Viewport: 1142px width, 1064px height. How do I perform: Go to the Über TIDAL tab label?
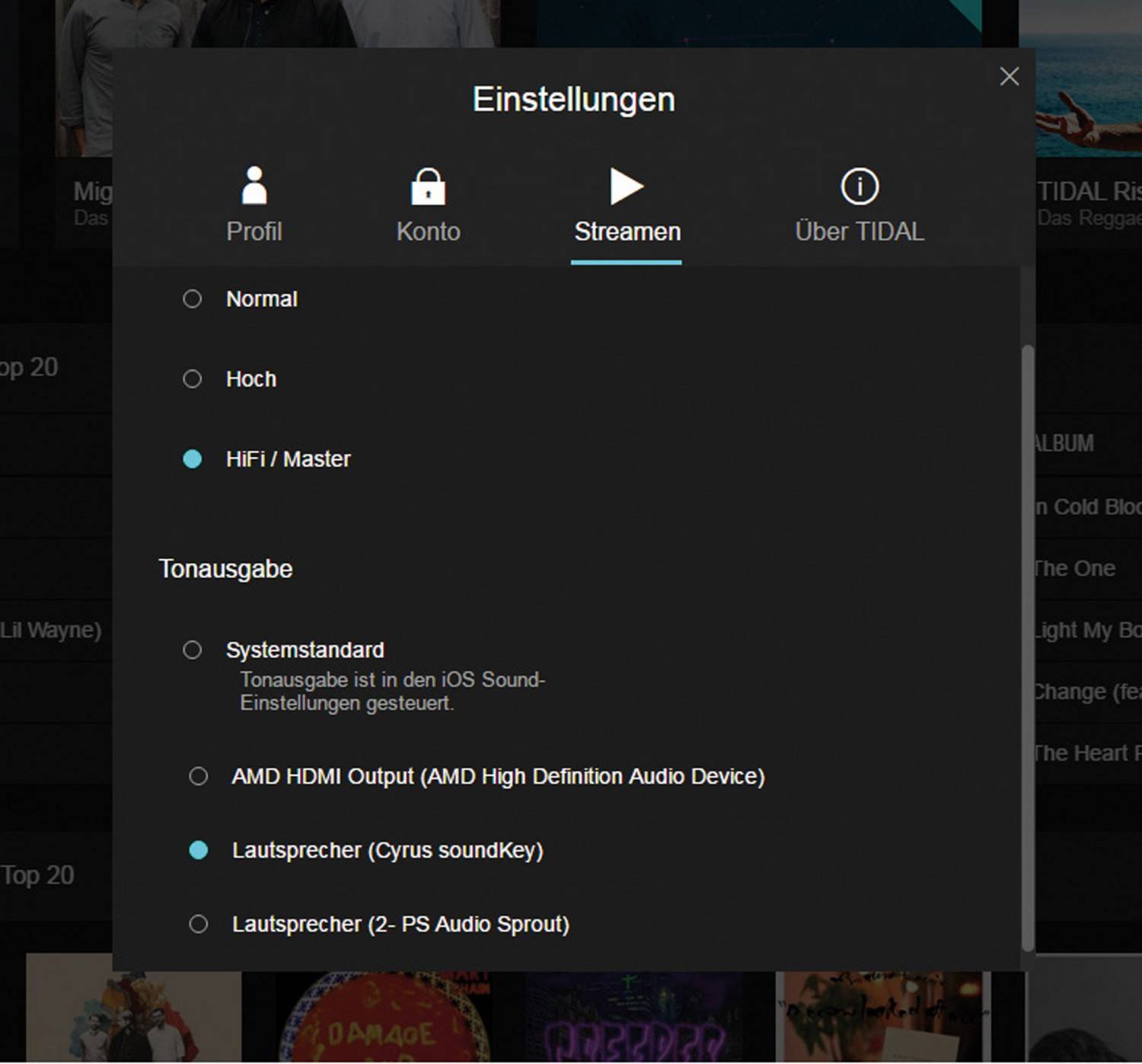coord(860,232)
